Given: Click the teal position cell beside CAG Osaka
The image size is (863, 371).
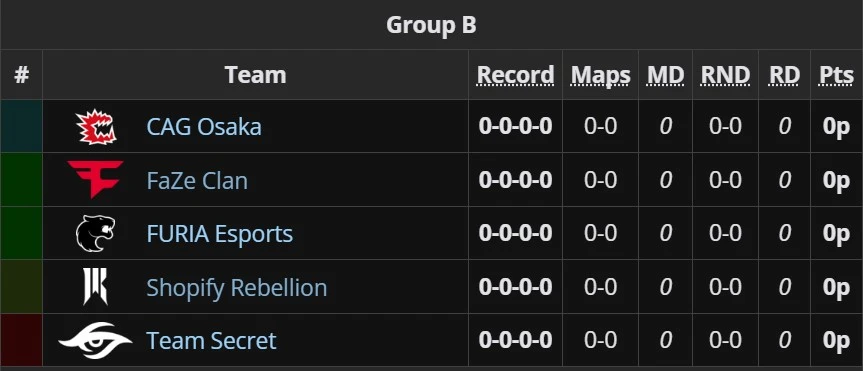Looking at the screenshot, I should point(21,126).
